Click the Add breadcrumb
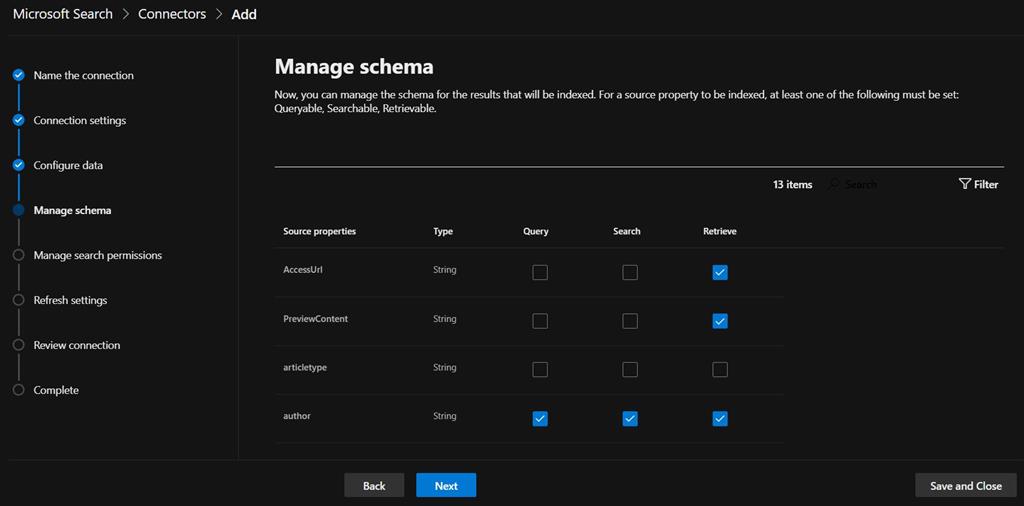1024x506 pixels. [x=244, y=14]
